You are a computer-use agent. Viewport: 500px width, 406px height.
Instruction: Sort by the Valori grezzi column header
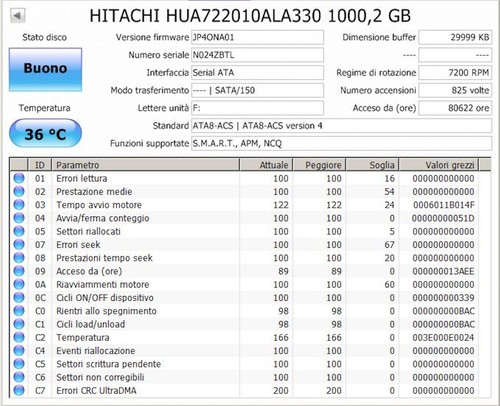click(439, 165)
